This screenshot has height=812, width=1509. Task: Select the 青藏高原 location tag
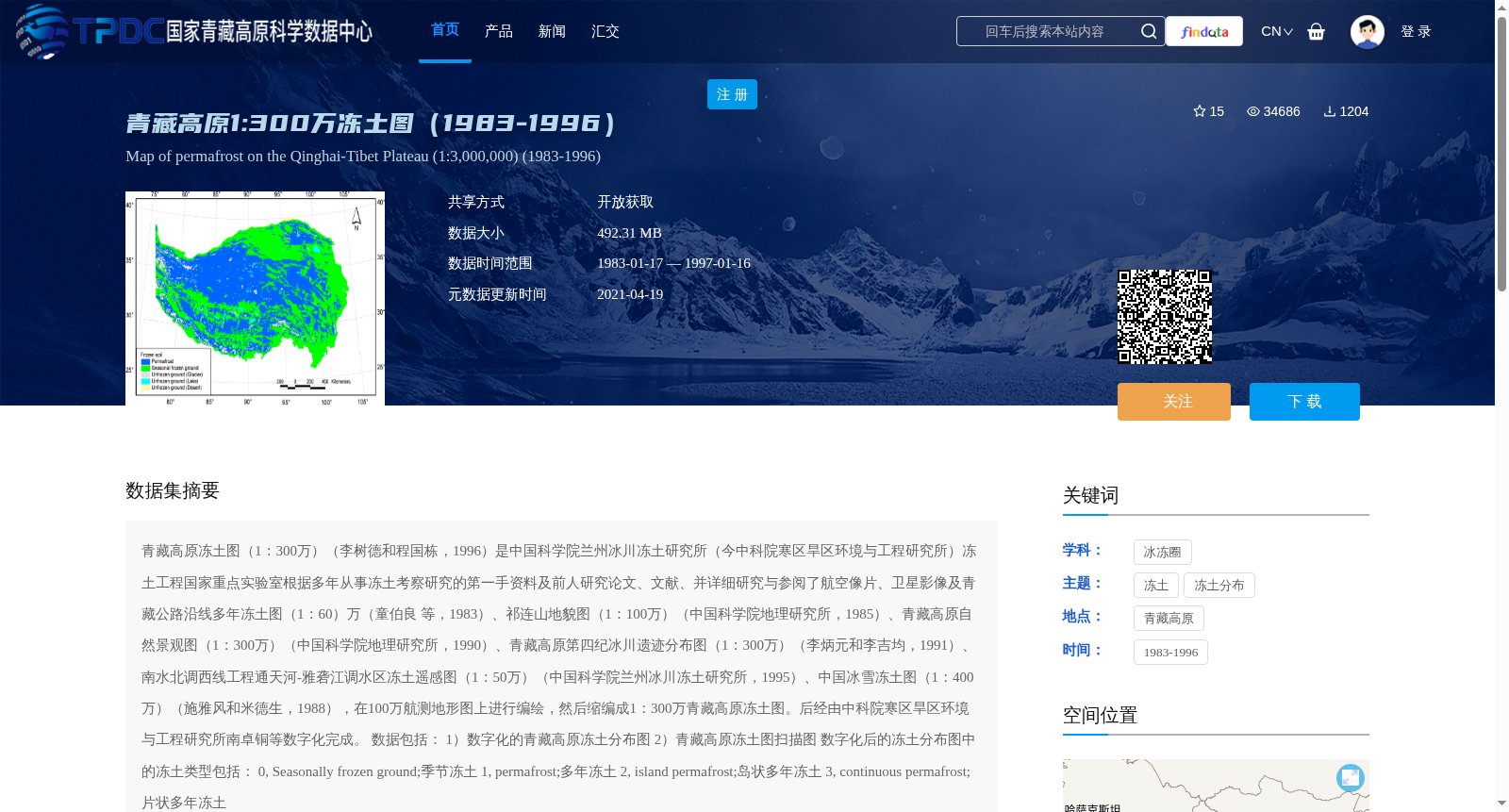pos(1169,618)
